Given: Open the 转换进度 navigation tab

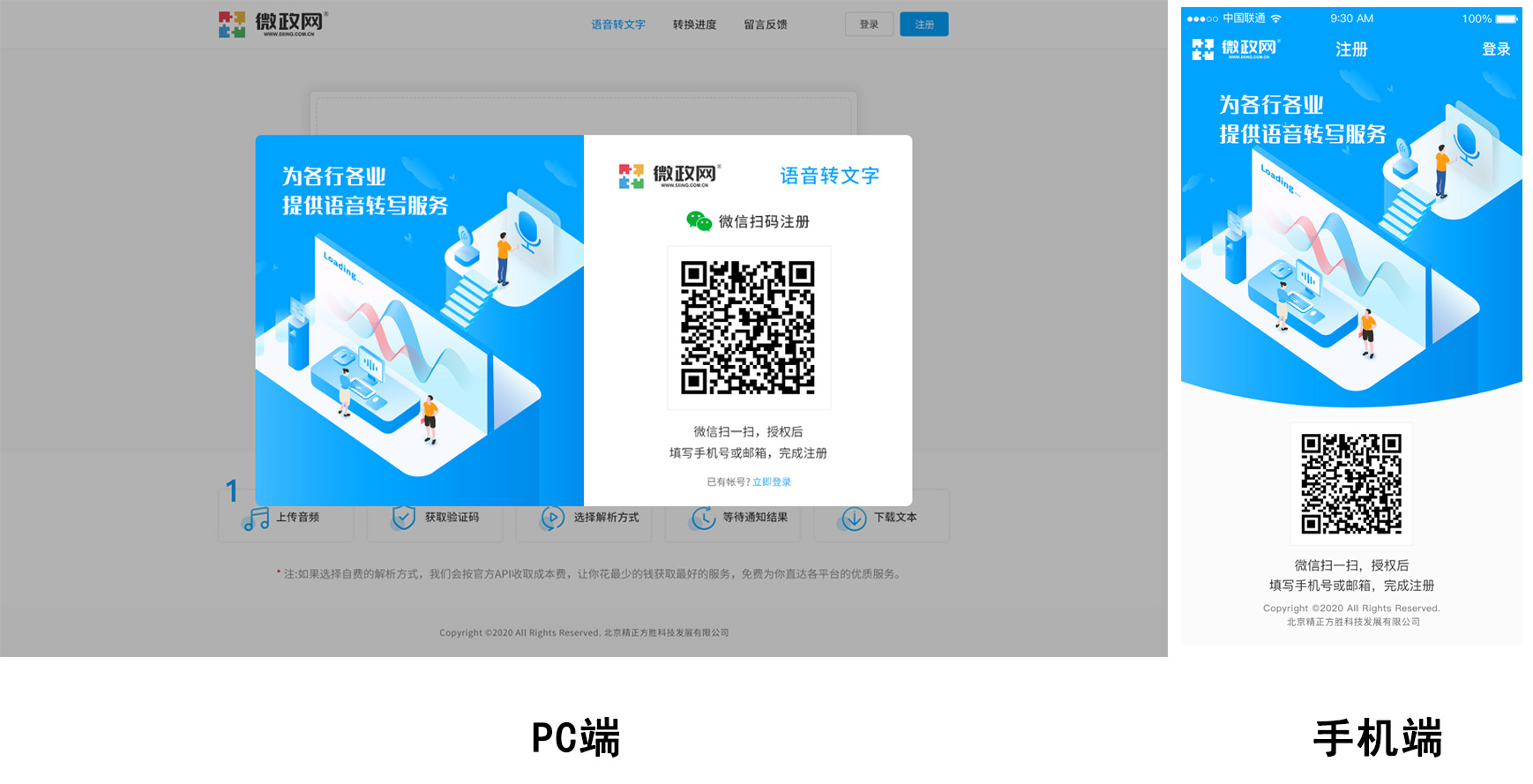Looking at the screenshot, I should pyautogui.click(x=694, y=25).
